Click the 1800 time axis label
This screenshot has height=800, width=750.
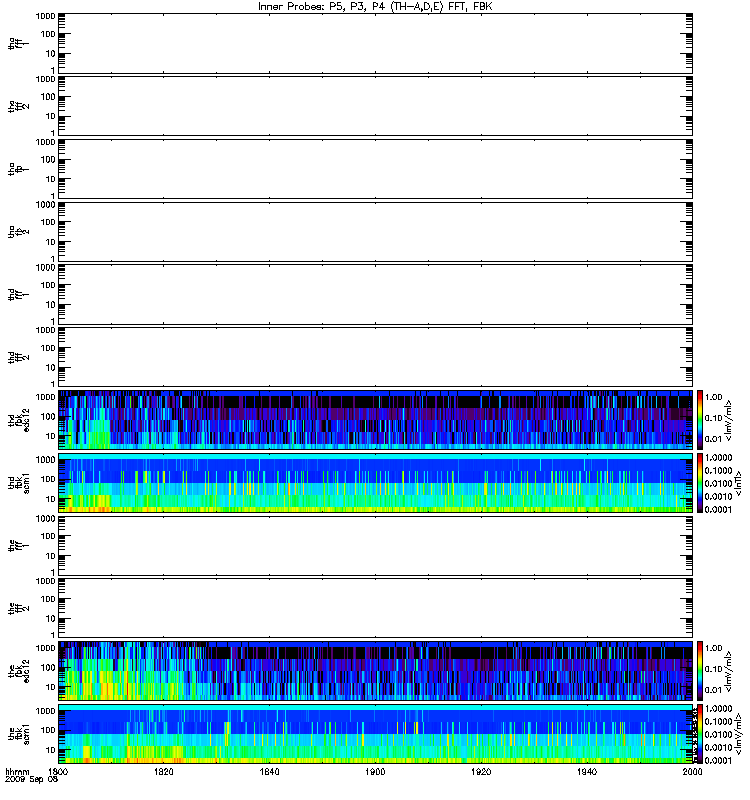(58, 771)
